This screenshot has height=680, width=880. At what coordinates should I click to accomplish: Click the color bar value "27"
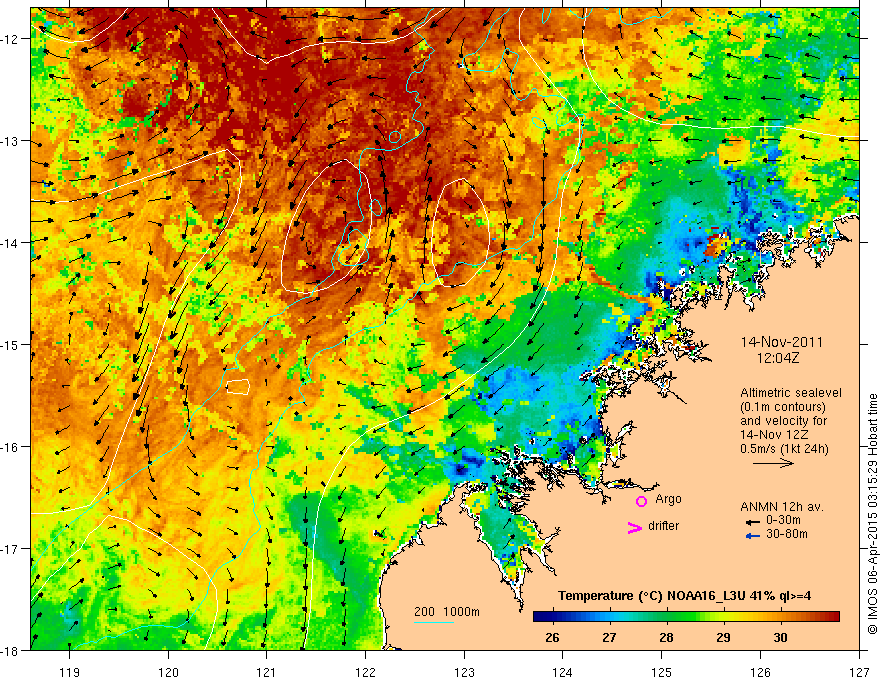tap(609, 637)
